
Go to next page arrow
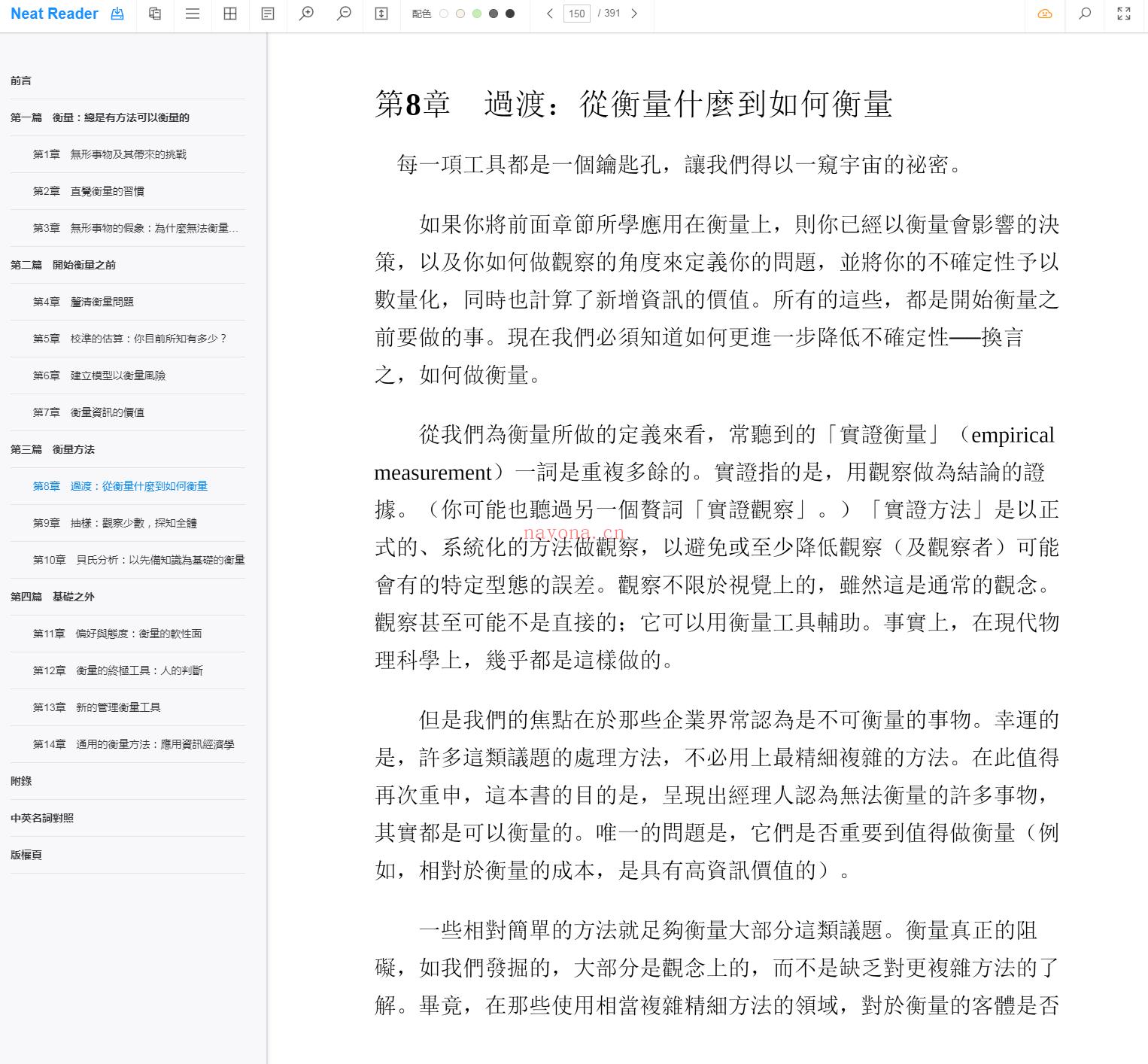click(x=634, y=14)
